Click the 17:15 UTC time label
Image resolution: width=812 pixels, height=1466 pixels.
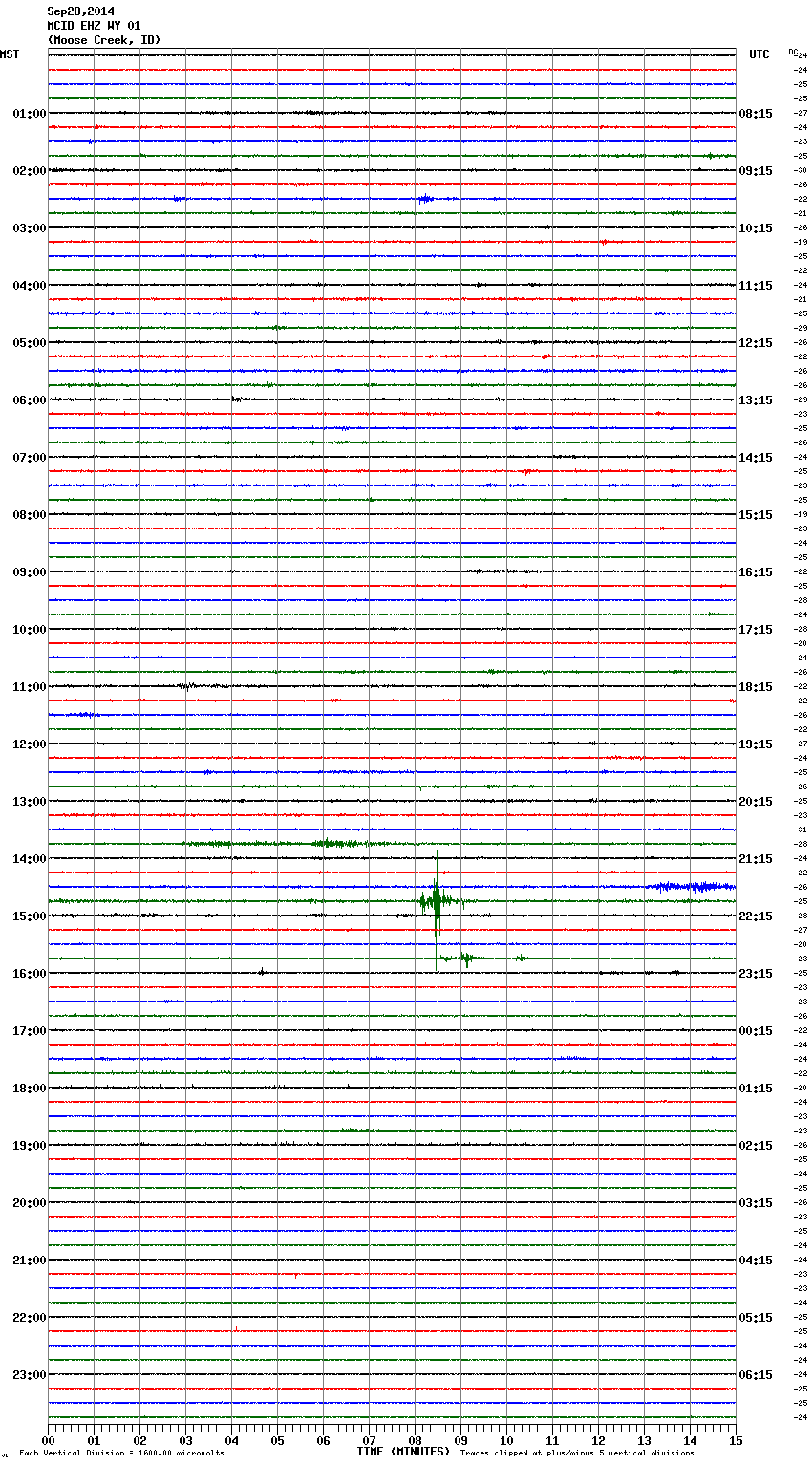(756, 630)
